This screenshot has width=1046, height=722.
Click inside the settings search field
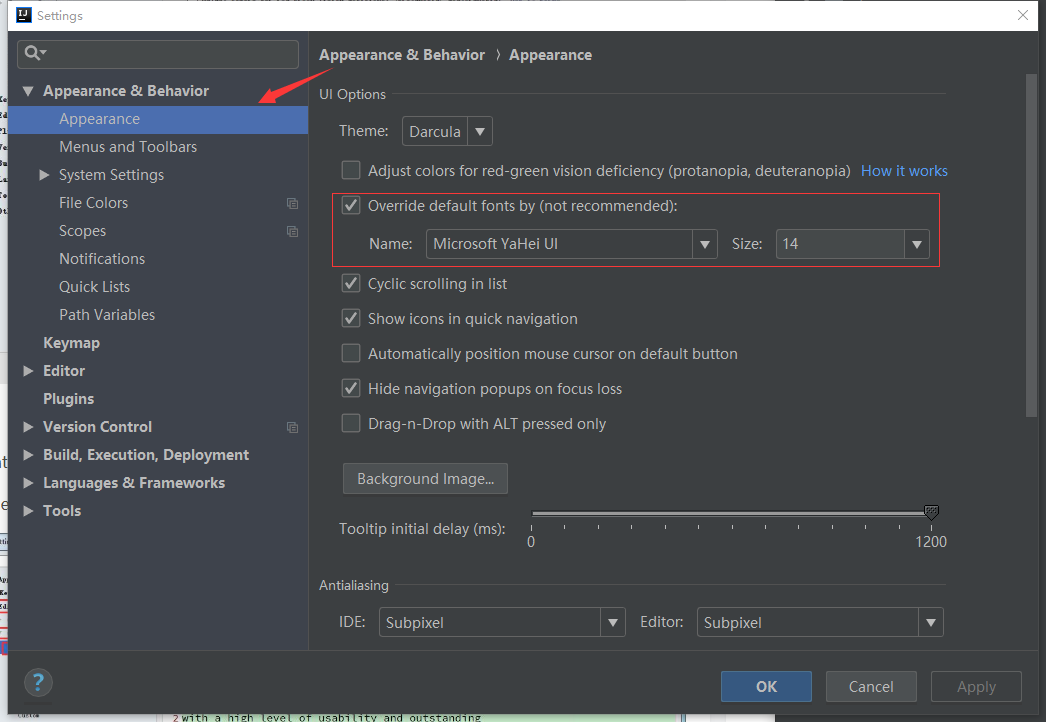pos(158,54)
